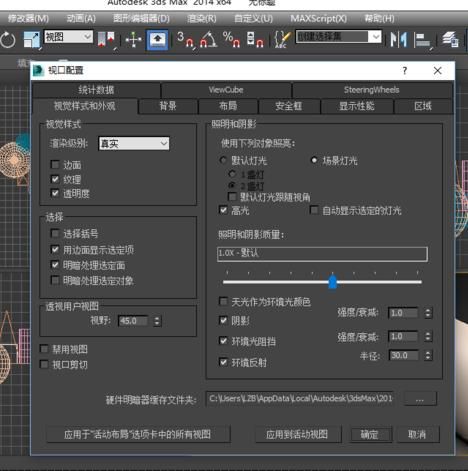This screenshot has width=468, height=471.
Task: Click 应用于活动布局选项卡中的所有视图 button
Action: 138,434
